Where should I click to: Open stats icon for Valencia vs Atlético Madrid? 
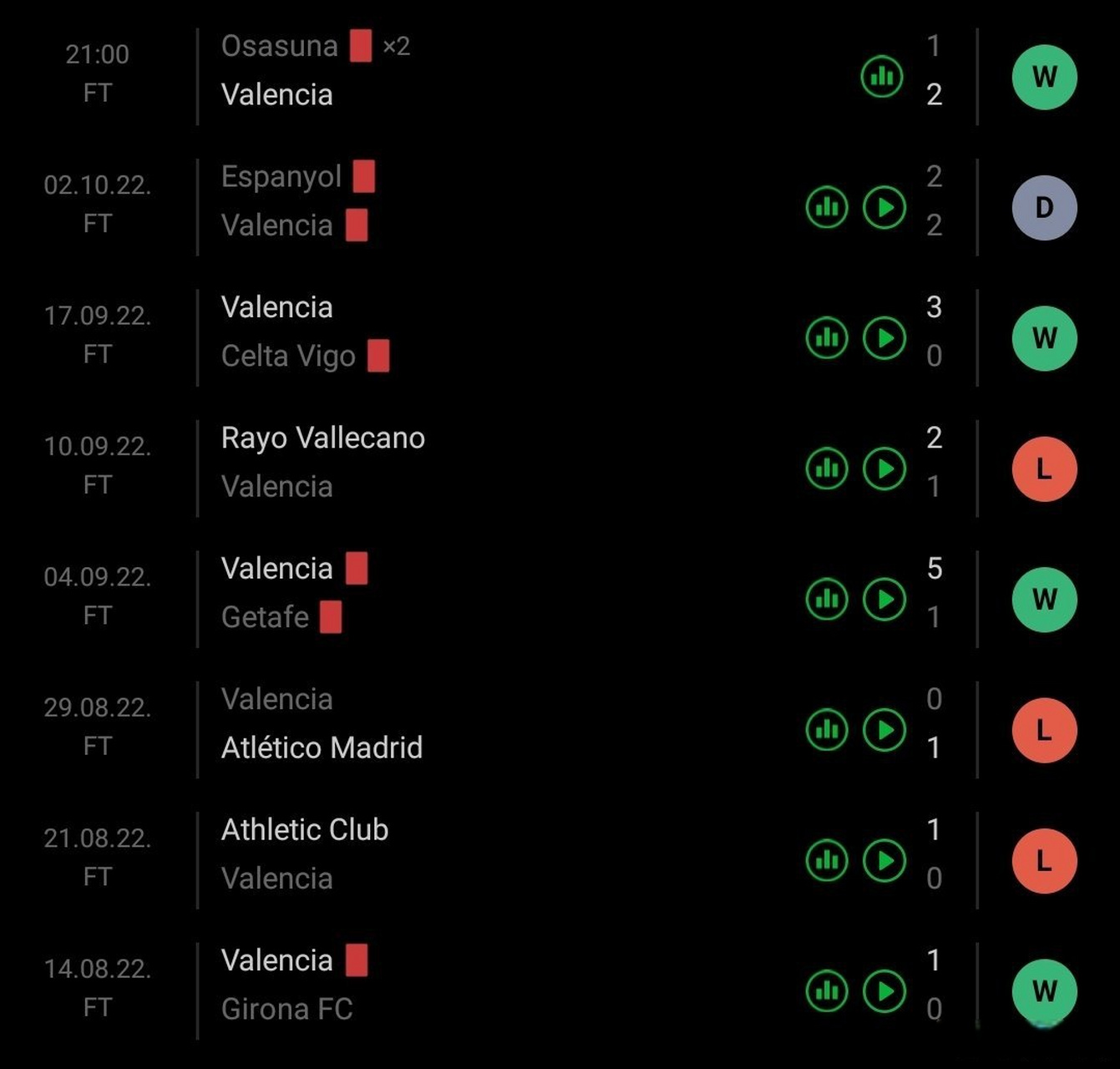tap(827, 730)
